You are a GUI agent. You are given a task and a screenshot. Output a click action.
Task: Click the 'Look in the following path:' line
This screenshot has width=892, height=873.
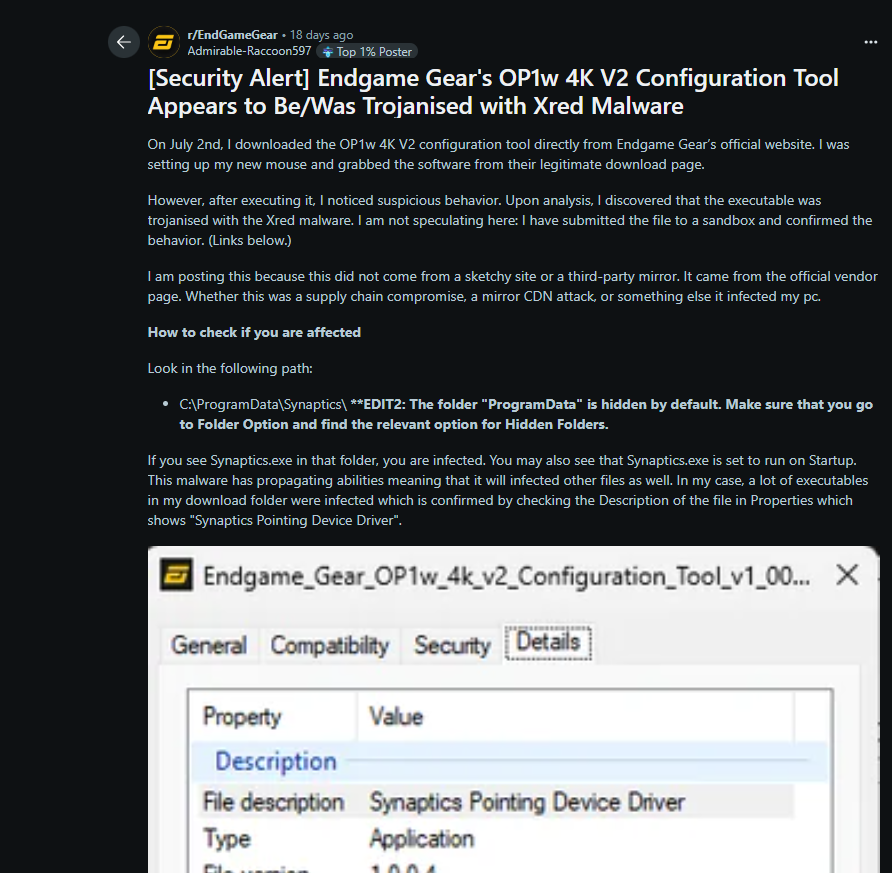click(230, 369)
